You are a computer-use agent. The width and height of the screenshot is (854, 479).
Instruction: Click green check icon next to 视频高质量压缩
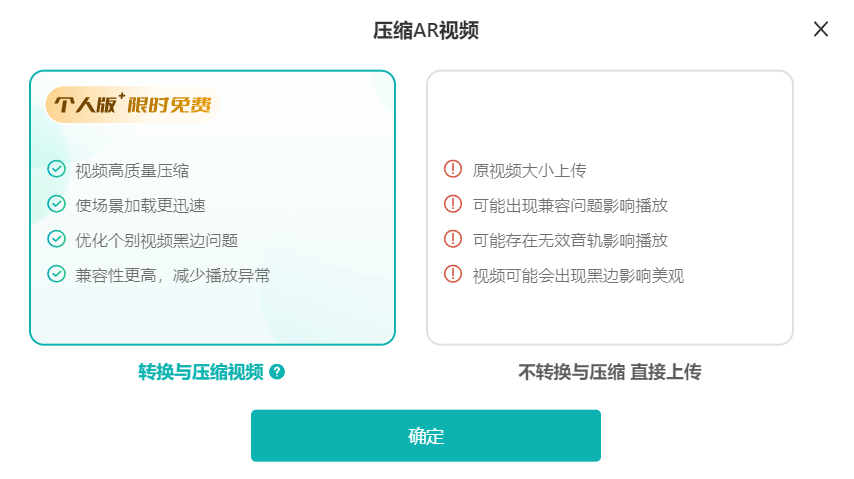56,169
